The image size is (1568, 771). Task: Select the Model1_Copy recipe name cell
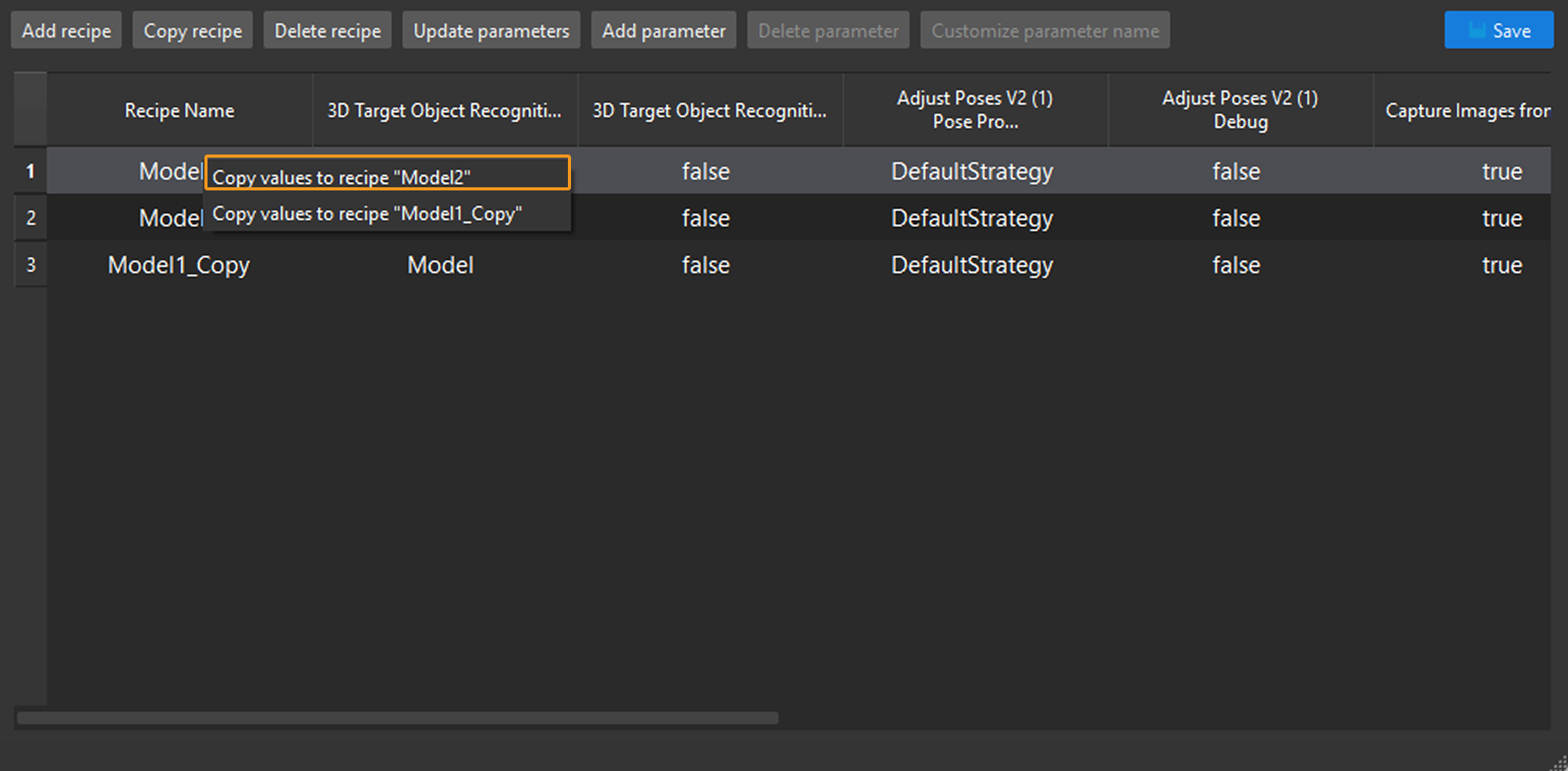pyautogui.click(x=179, y=265)
